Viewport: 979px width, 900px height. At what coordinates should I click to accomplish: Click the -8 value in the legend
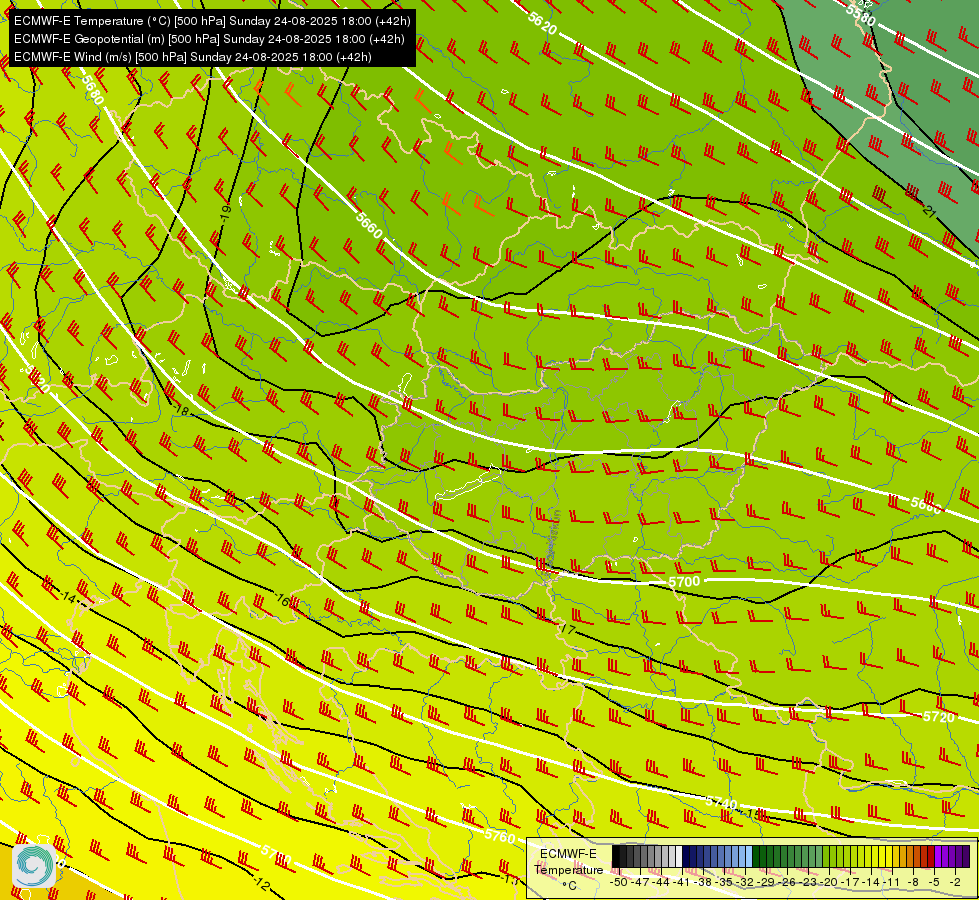913,882
